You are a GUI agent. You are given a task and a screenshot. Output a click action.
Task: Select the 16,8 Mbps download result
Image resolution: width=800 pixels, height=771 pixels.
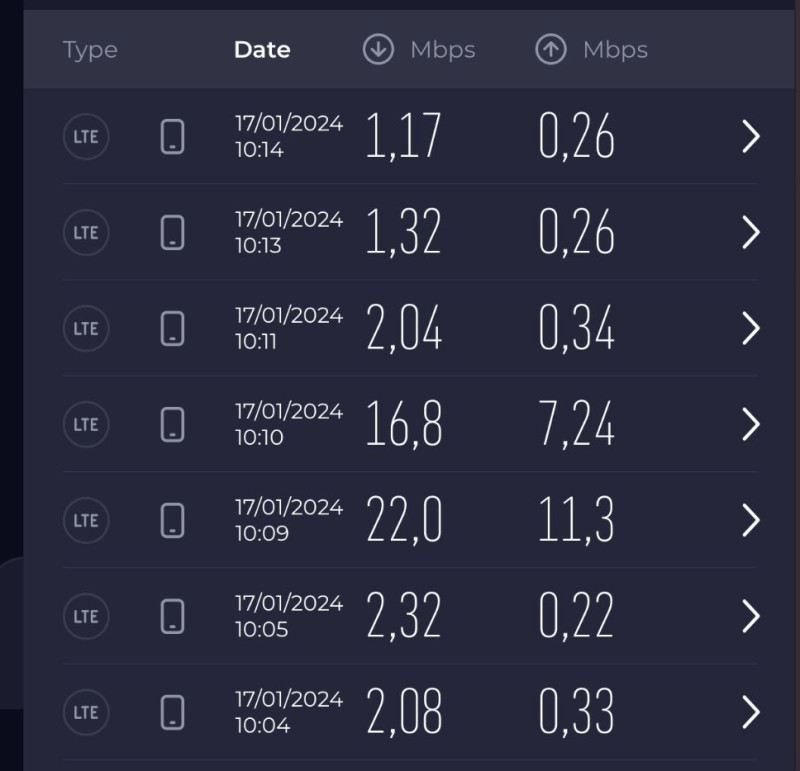[404, 425]
